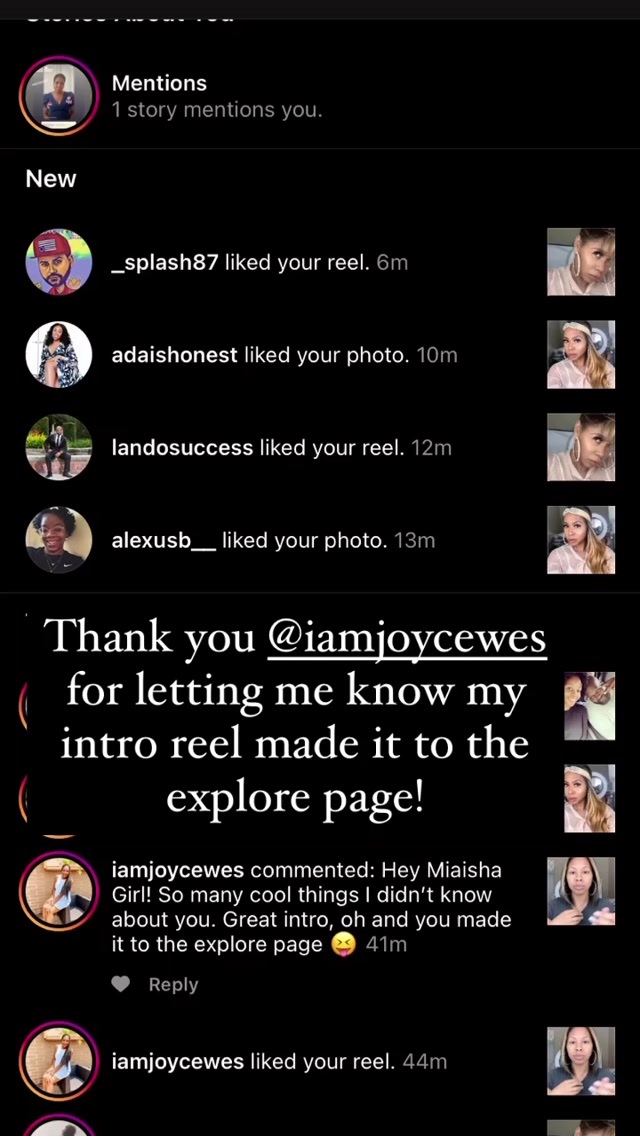View photo thumbnail liked by alexusb__
Screen dimensions: 640x1136
click(x=581, y=540)
